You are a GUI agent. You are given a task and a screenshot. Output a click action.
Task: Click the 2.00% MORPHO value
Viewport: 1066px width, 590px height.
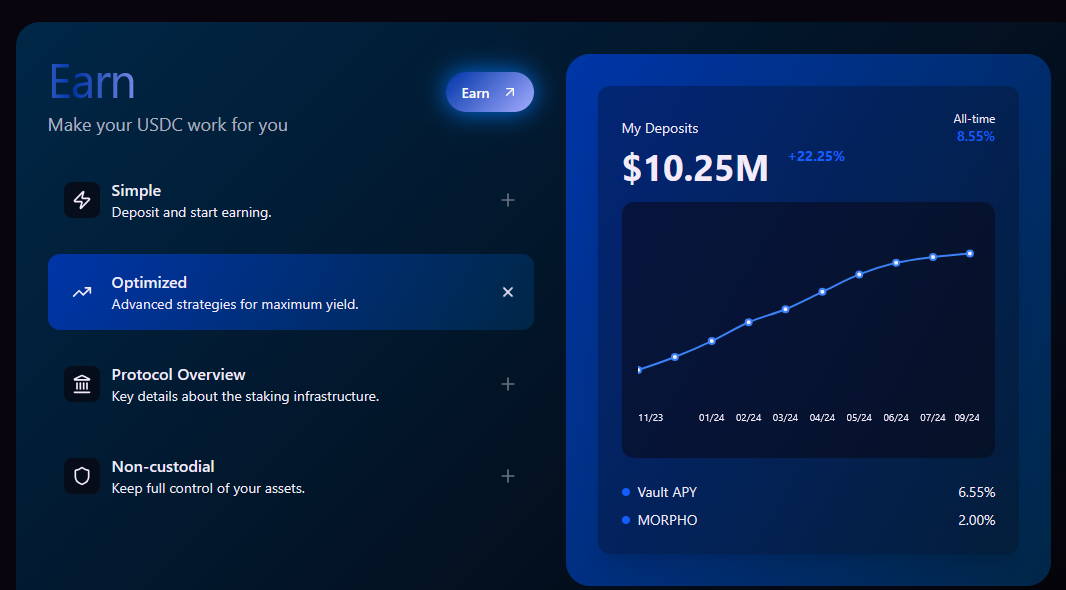coord(977,520)
